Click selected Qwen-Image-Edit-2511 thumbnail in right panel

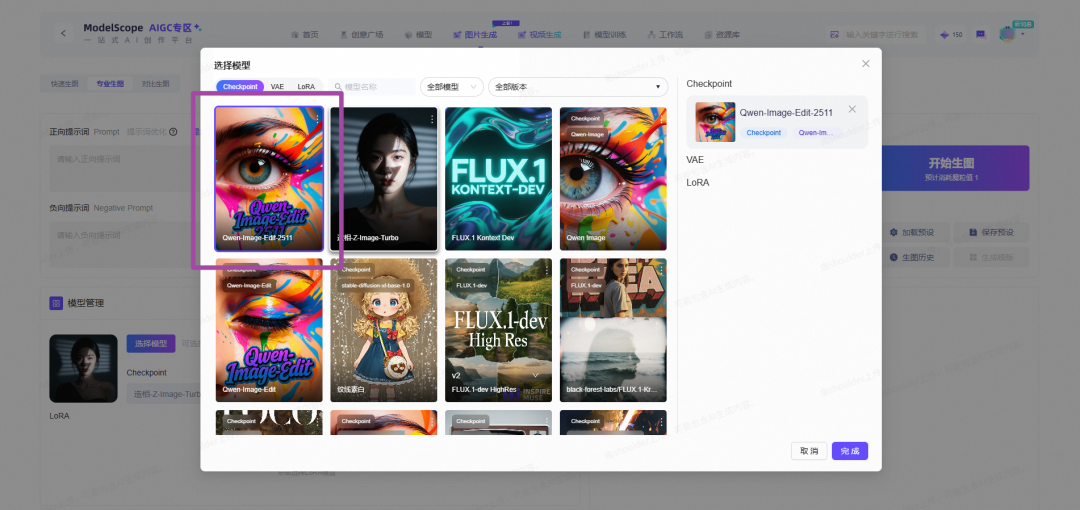(x=715, y=122)
